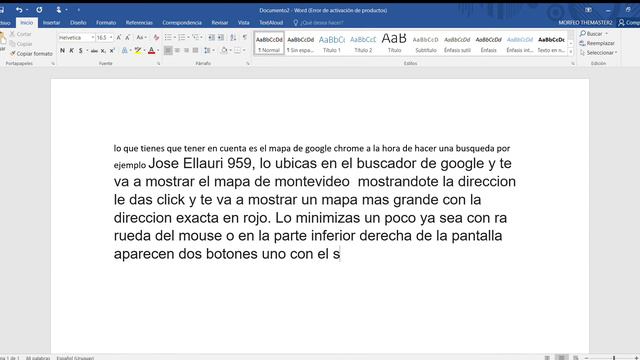Apply text effects glowing A icon
The width and height of the screenshot is (640, 360).
124,51
